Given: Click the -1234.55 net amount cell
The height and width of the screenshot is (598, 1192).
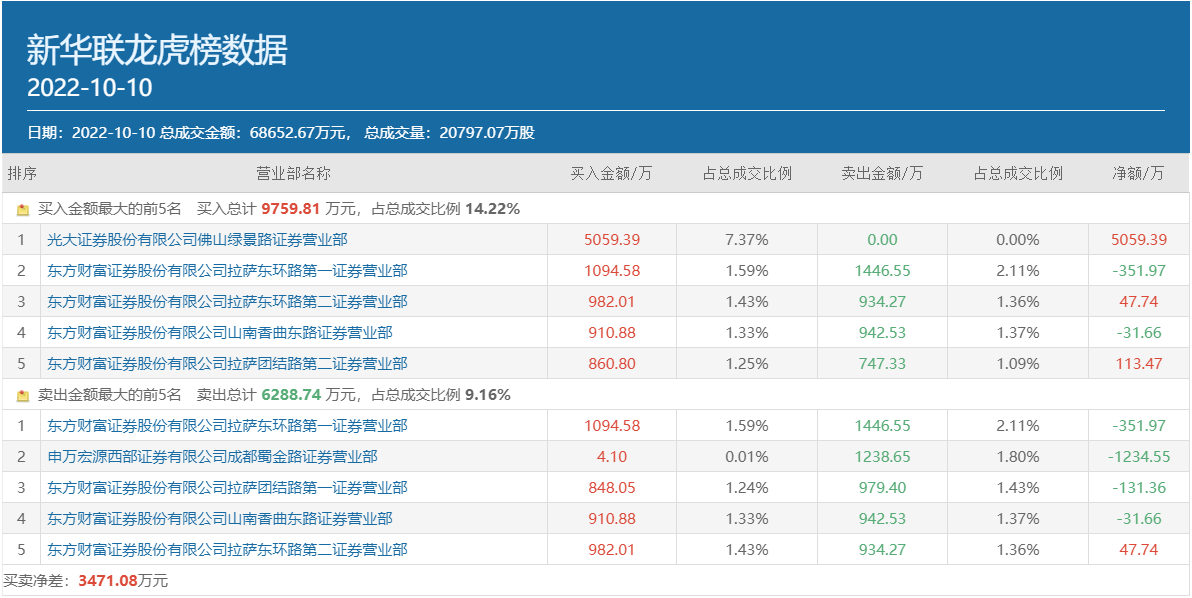Looking at the screenshot, I should coord(1138,457).
